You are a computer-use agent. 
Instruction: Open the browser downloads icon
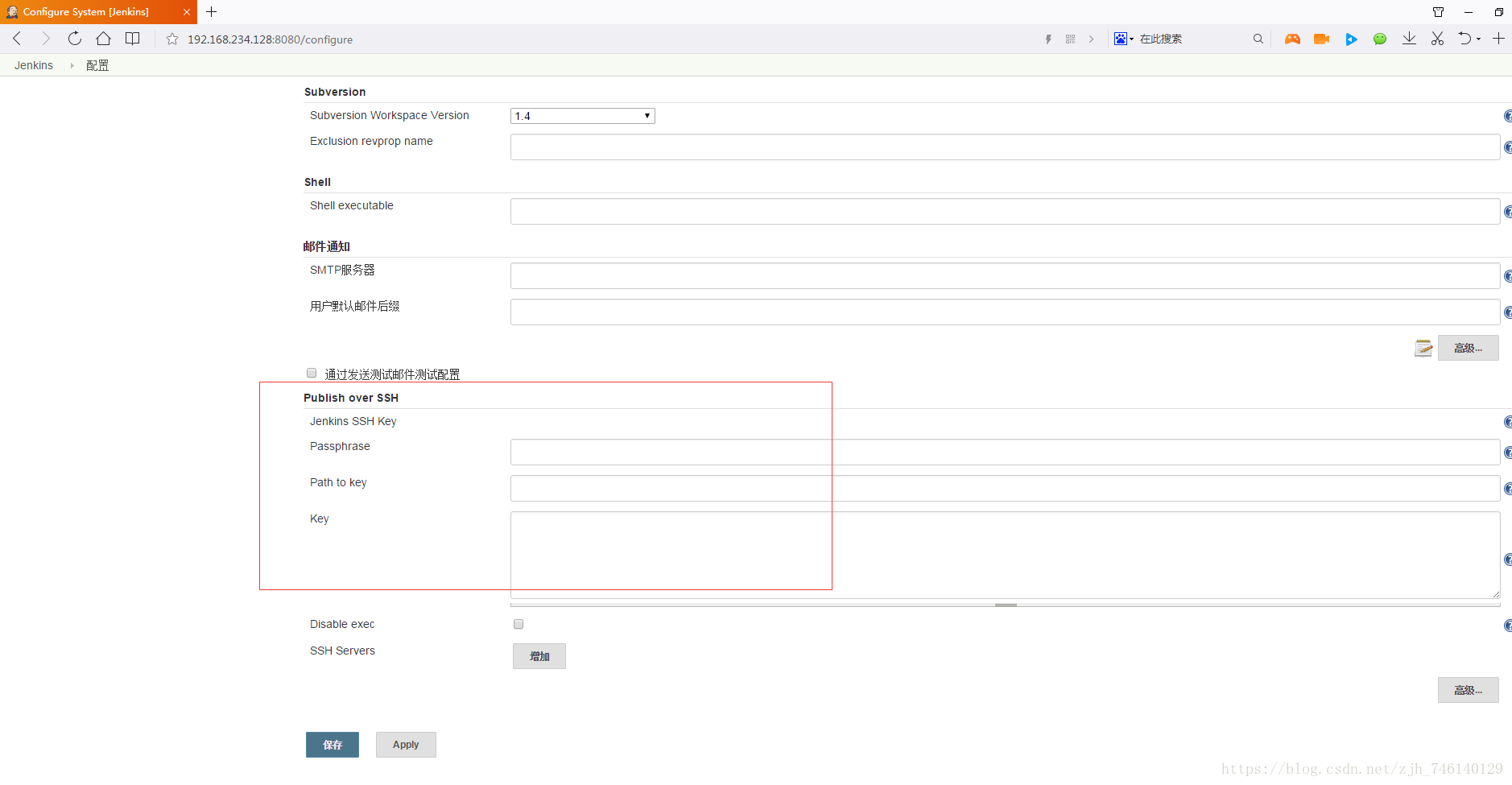[x=1409, y=39]
